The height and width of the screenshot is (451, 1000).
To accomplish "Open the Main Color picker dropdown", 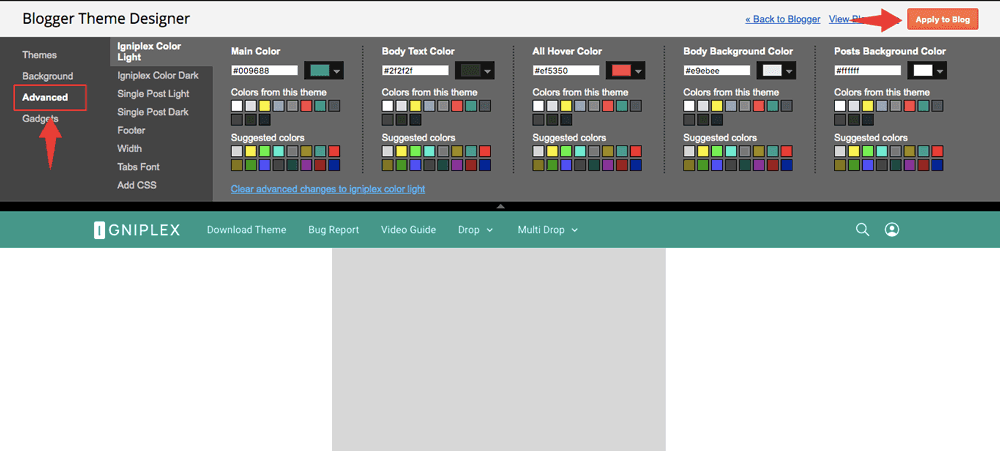I will pos(324,70).
